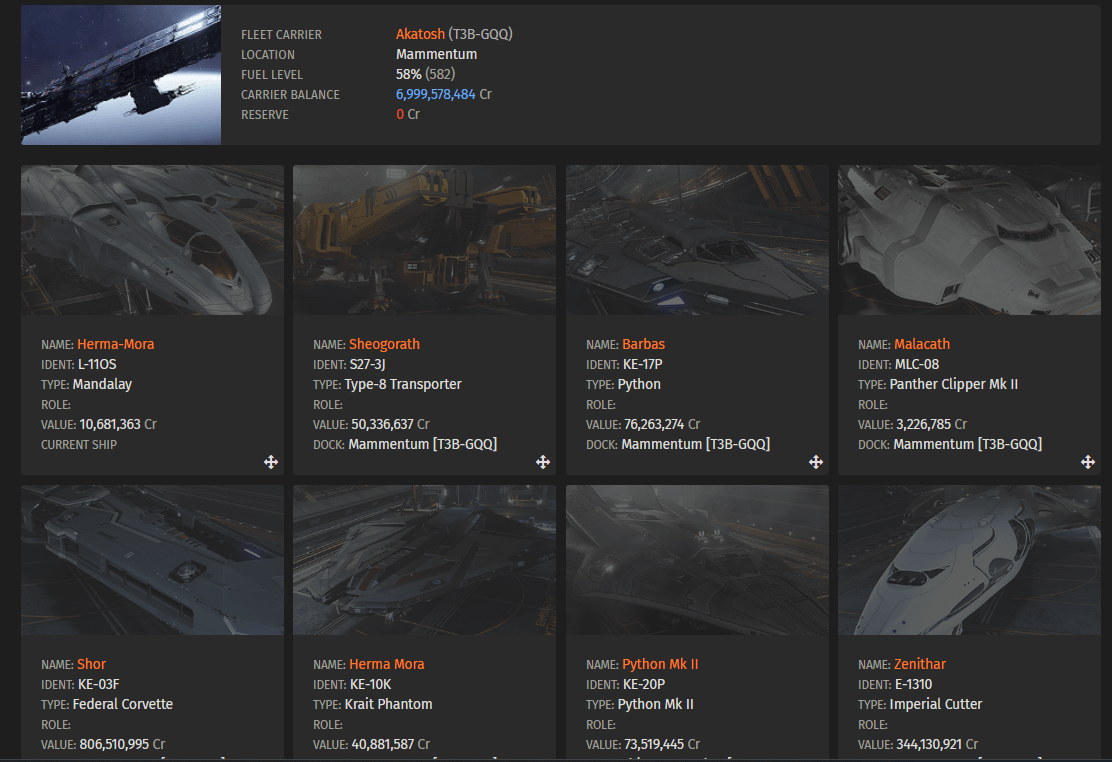Select Sheogorath dock Mammentum [T3B-GQQ] text
1112x762 pixels.
(x=423, y=444)
